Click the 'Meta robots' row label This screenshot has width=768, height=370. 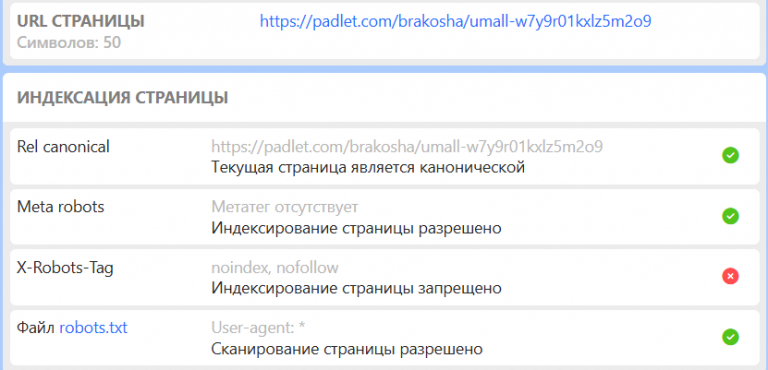click(x=61, y=207)
